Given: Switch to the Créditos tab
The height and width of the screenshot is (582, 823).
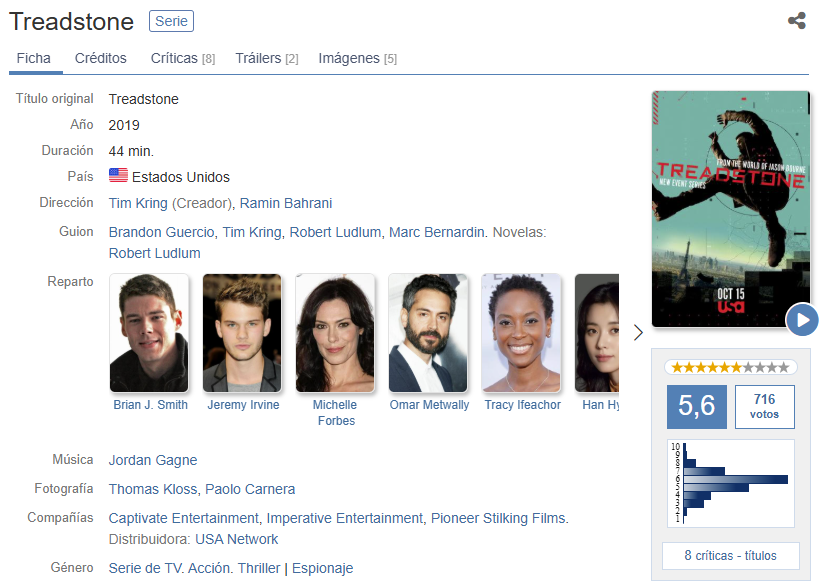Looking at the screenshot, I should [x=101, y=58].
